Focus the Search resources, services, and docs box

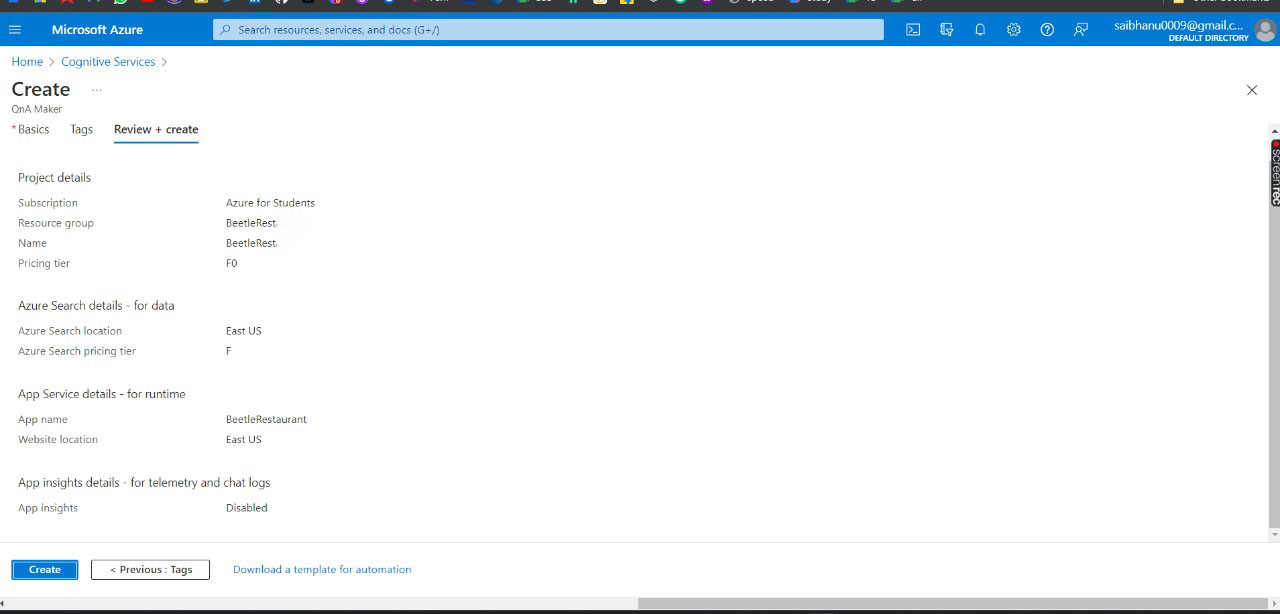(x=548, y=30)
